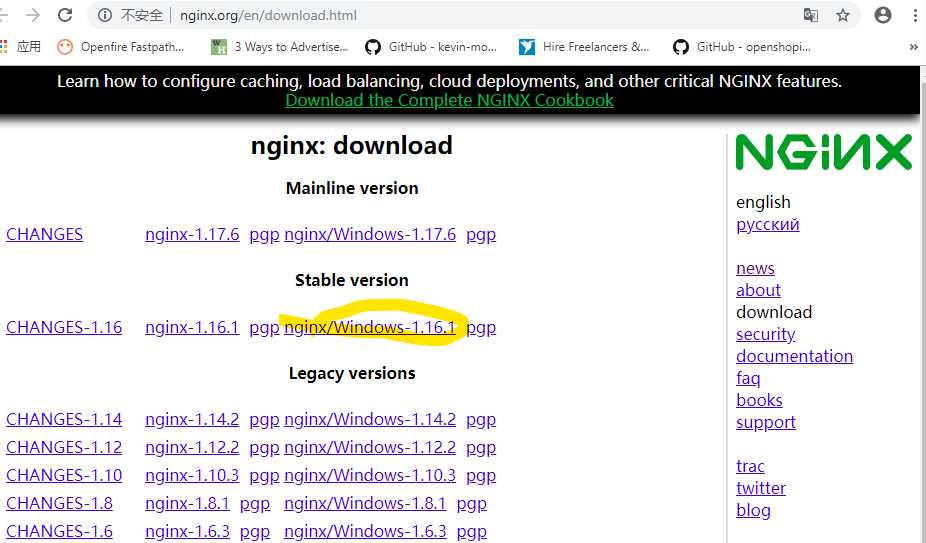926x543 pixels.
Task: Open the CHANGES-1.12 link
Action: coord(64,447)
